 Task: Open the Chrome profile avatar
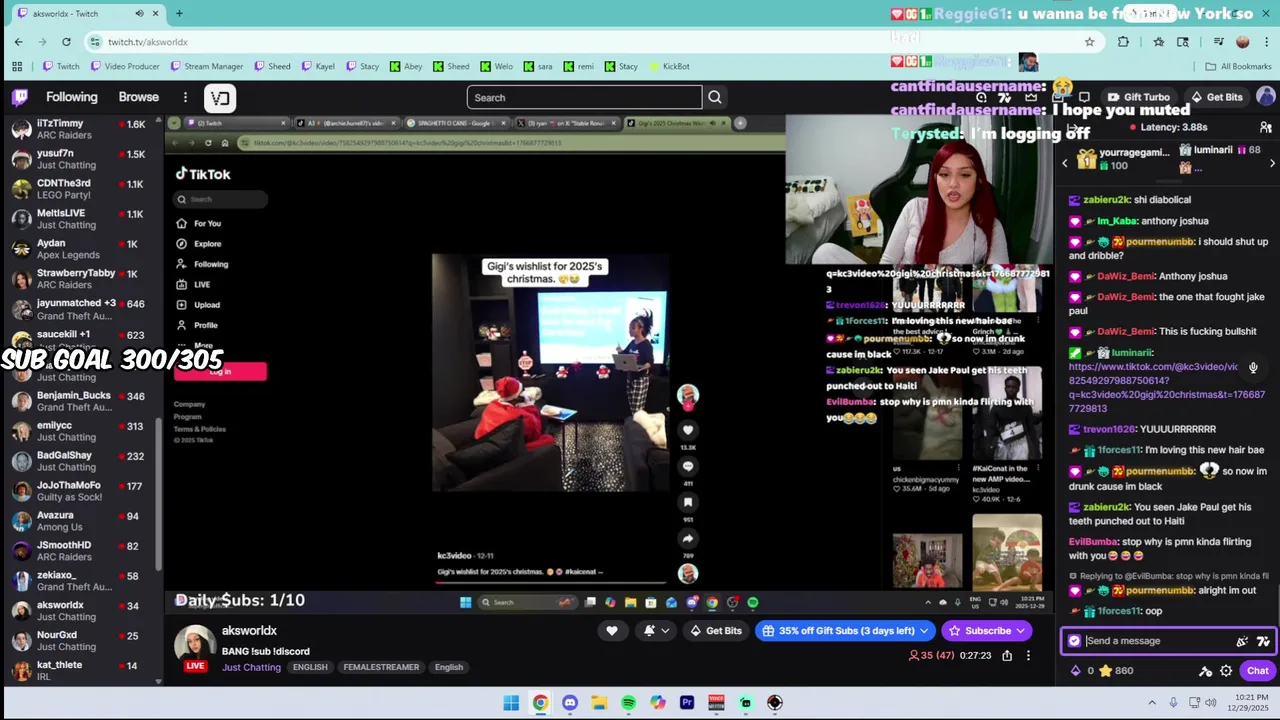pos(1243,41)
